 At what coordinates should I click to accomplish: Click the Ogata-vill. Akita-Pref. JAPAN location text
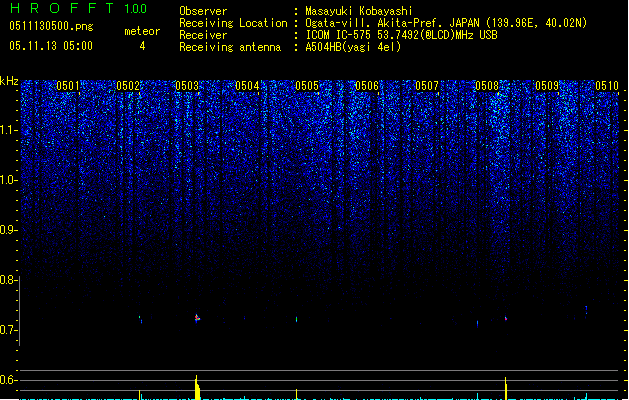tap(446, 23)
